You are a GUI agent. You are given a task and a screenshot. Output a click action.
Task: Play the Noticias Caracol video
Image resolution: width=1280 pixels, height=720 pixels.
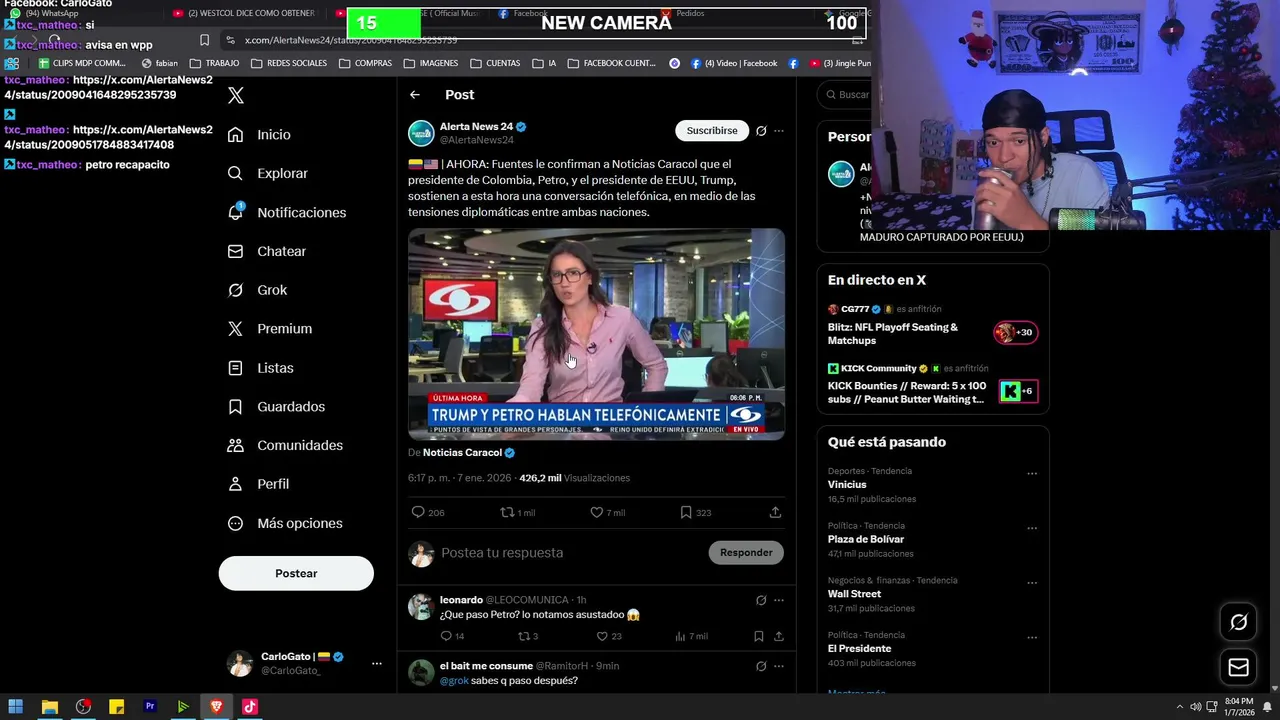596,334
